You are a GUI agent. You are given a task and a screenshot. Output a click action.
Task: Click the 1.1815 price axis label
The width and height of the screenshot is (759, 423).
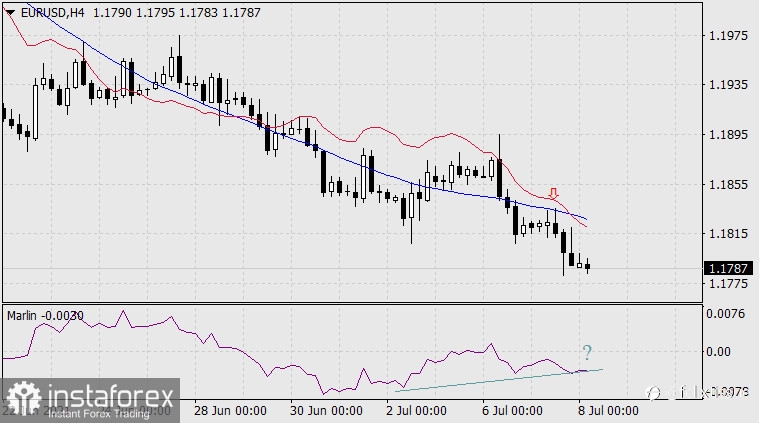(728, 234)
